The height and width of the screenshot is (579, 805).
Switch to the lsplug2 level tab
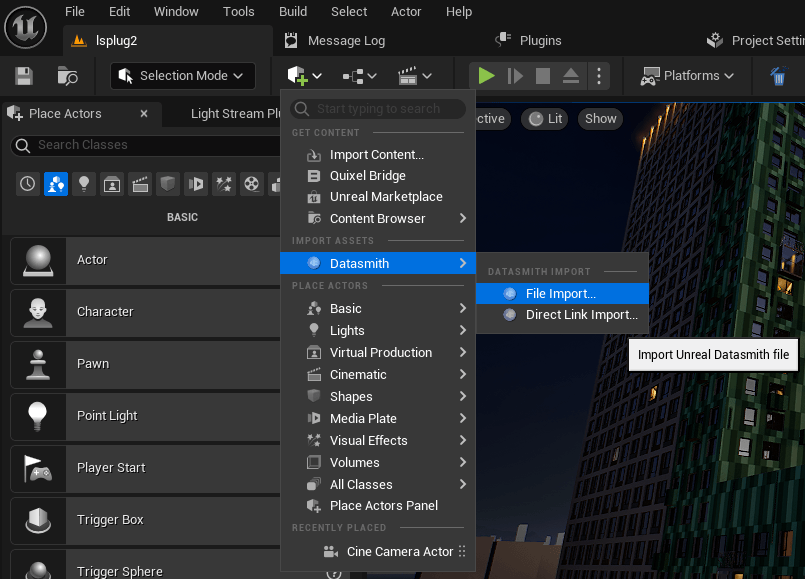168,41
